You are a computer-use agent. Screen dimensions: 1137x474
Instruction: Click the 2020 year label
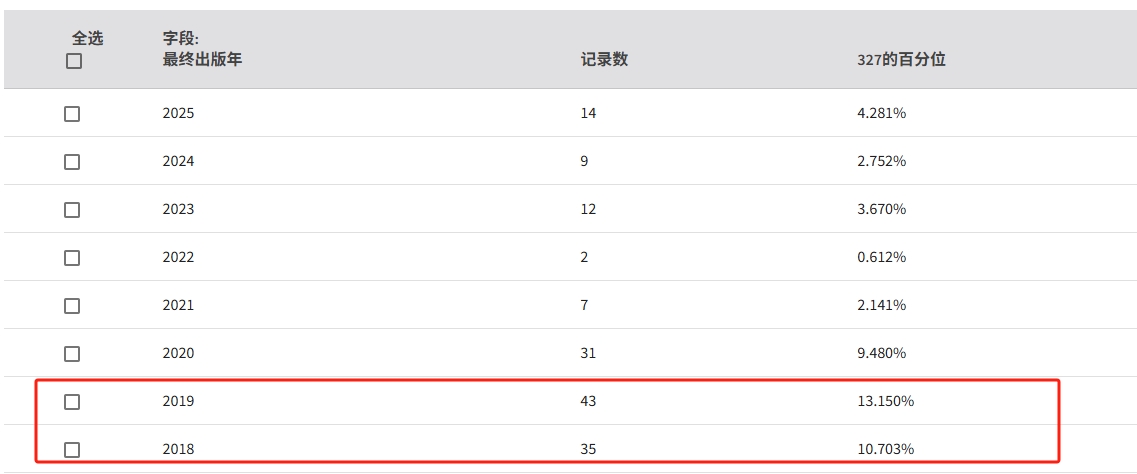click(x=178, y=354)
